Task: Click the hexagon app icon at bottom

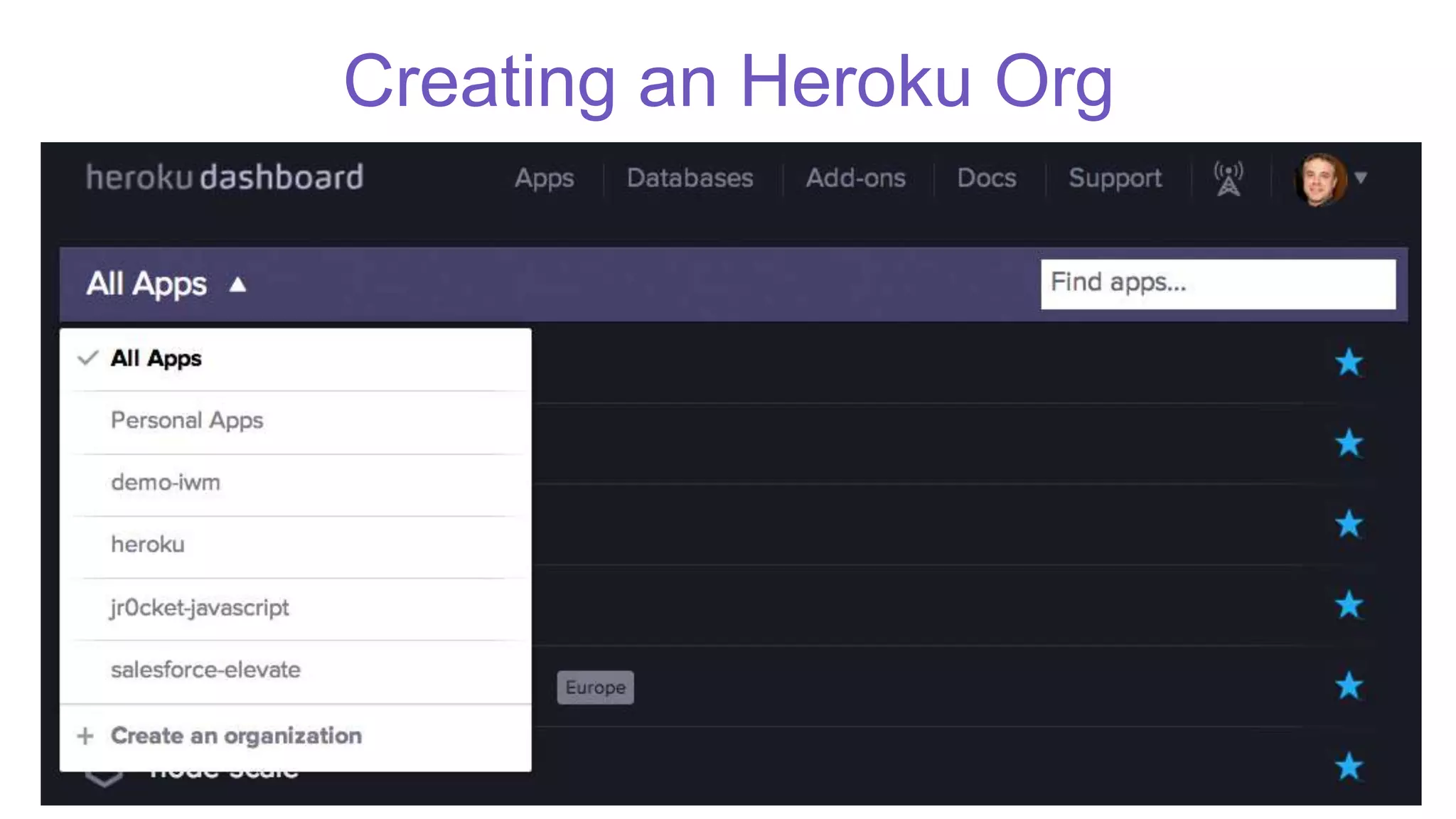Action: (104, 779)
